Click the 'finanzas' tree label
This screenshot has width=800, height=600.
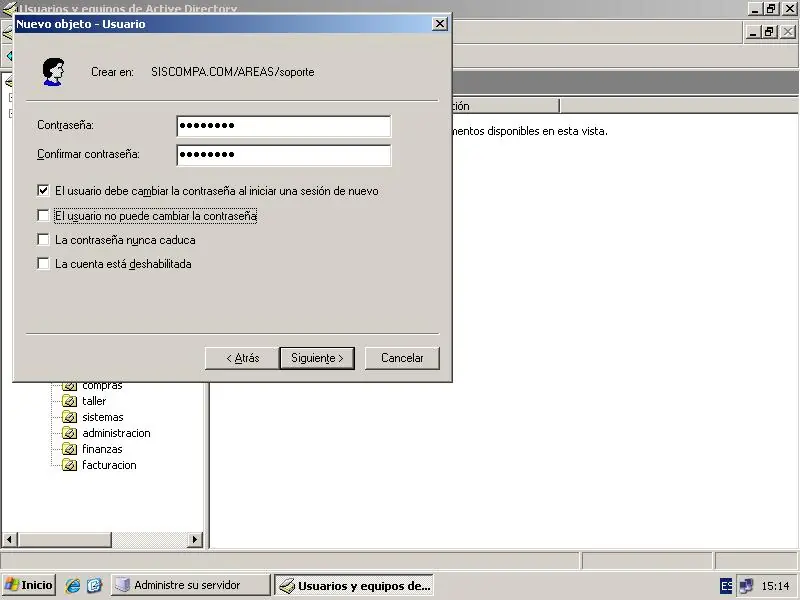coord(102,449)
